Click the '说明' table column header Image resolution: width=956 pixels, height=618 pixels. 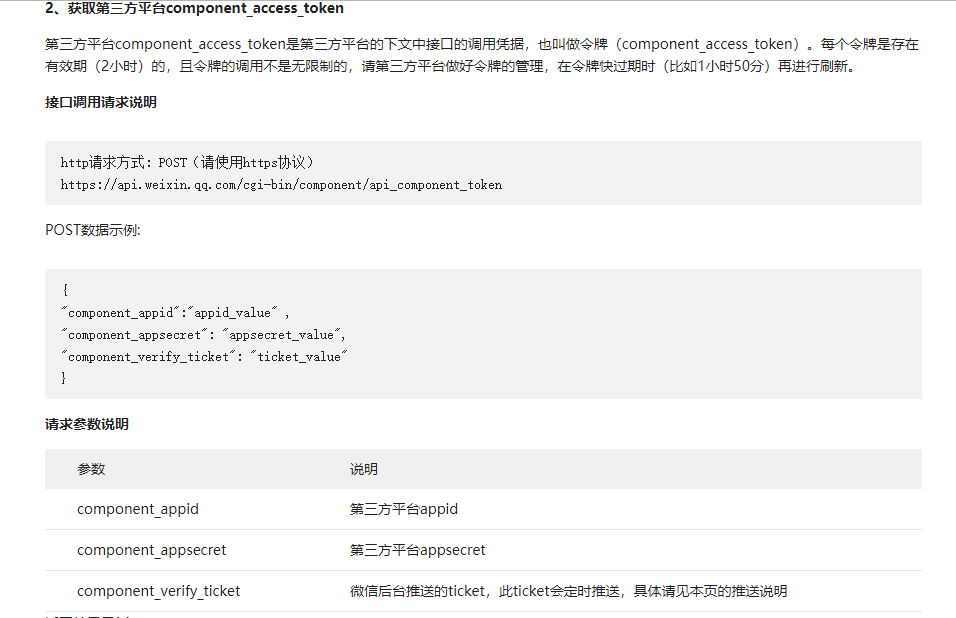363,469
